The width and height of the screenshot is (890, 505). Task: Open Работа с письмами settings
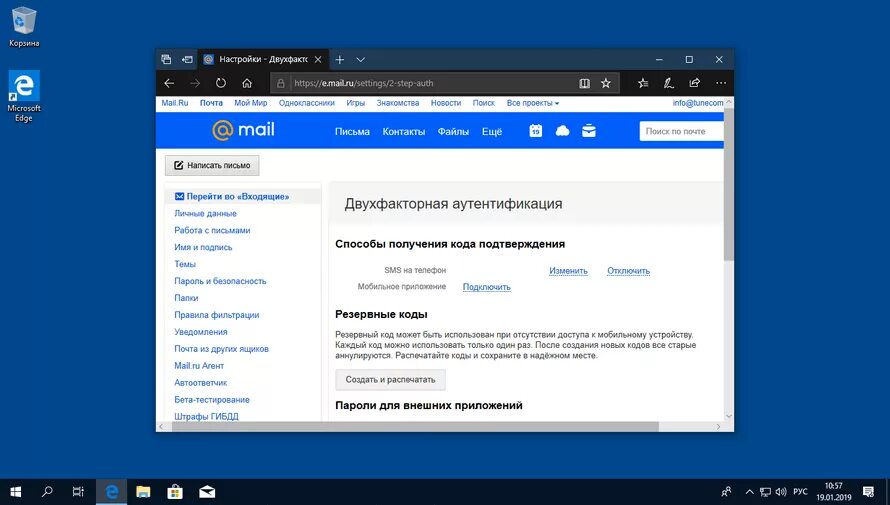212,230
